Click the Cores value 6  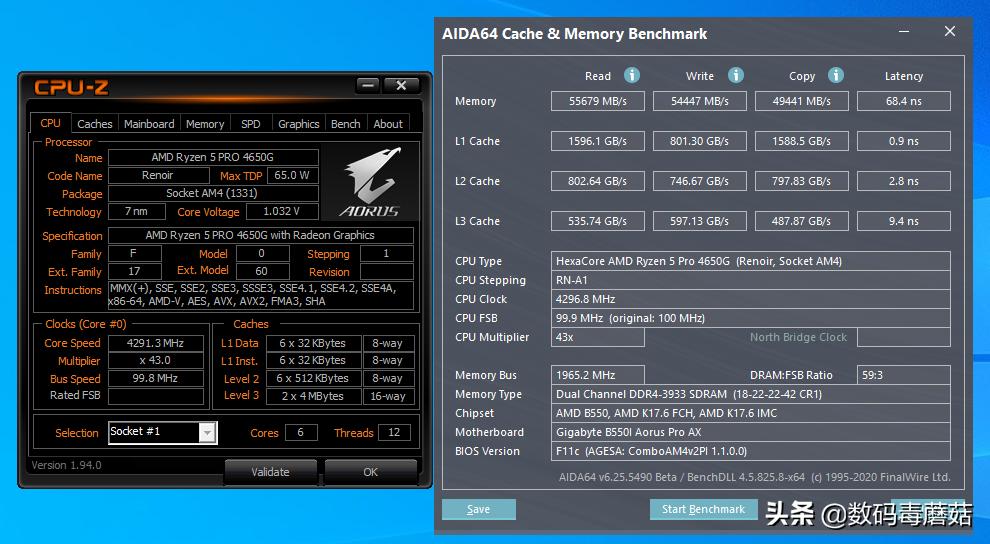point(301,432)
